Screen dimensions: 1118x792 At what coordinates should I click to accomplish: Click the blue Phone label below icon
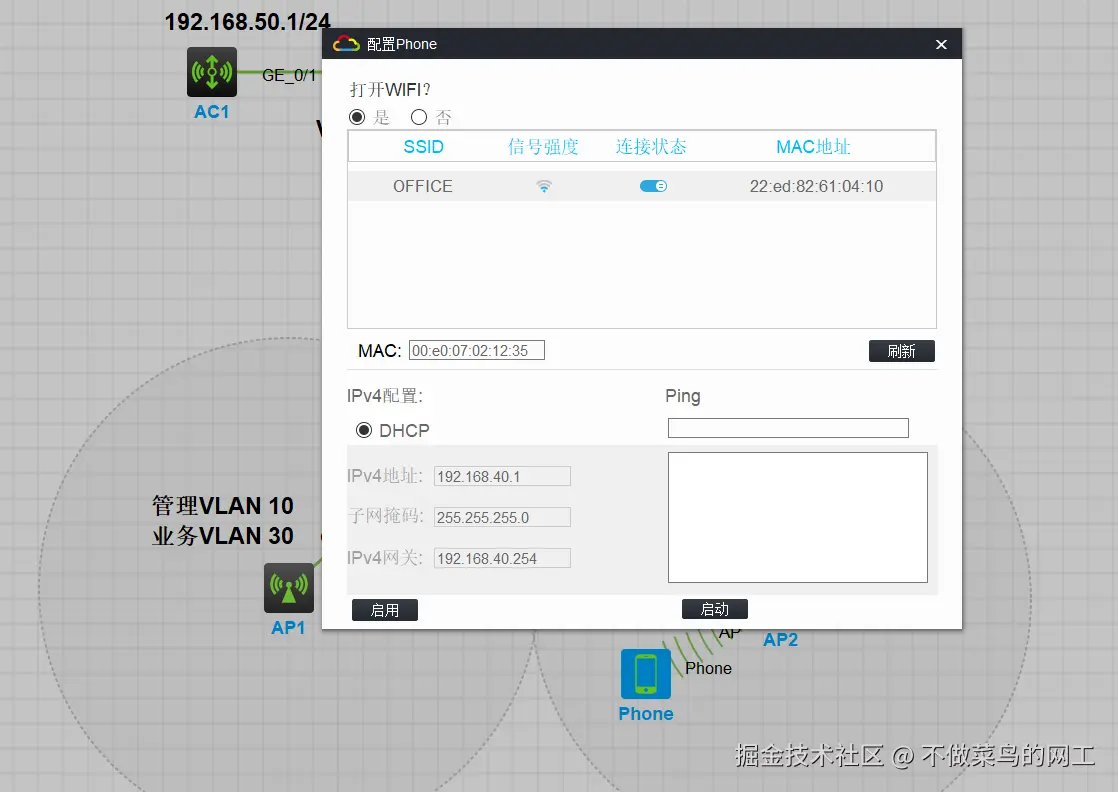point(646,714)
